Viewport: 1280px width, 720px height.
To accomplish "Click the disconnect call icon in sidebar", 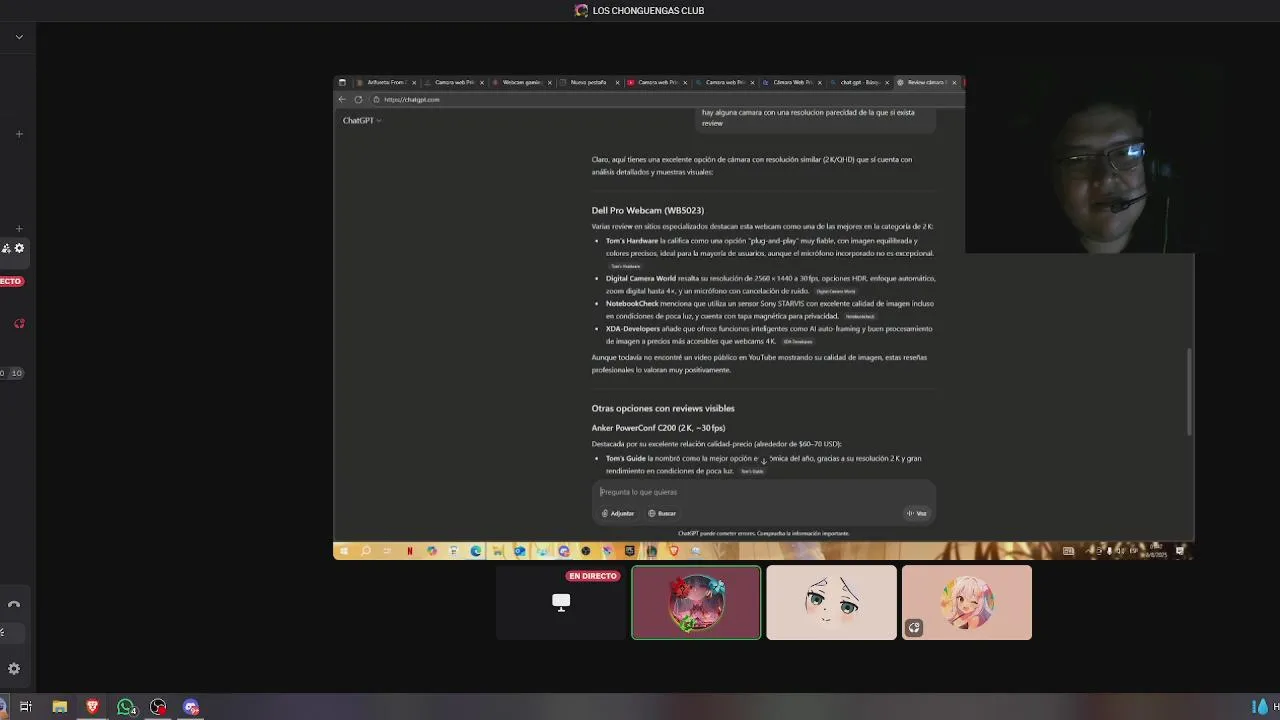I will pos(14,604).
